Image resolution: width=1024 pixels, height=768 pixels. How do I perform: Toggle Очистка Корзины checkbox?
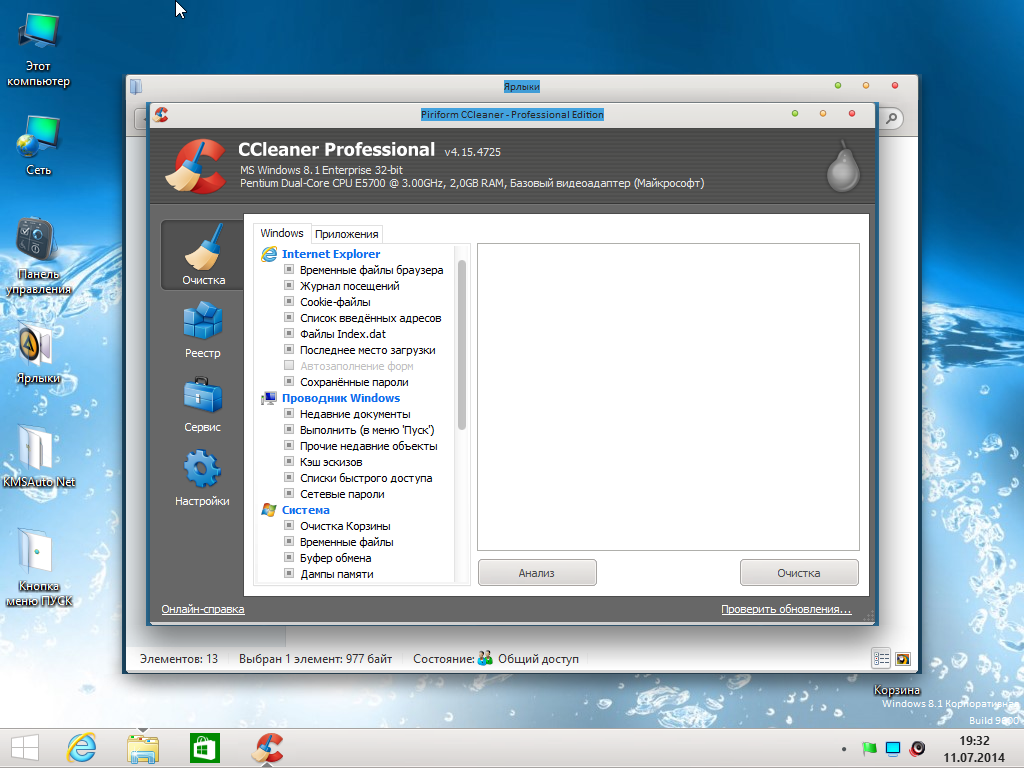(289, 525)
